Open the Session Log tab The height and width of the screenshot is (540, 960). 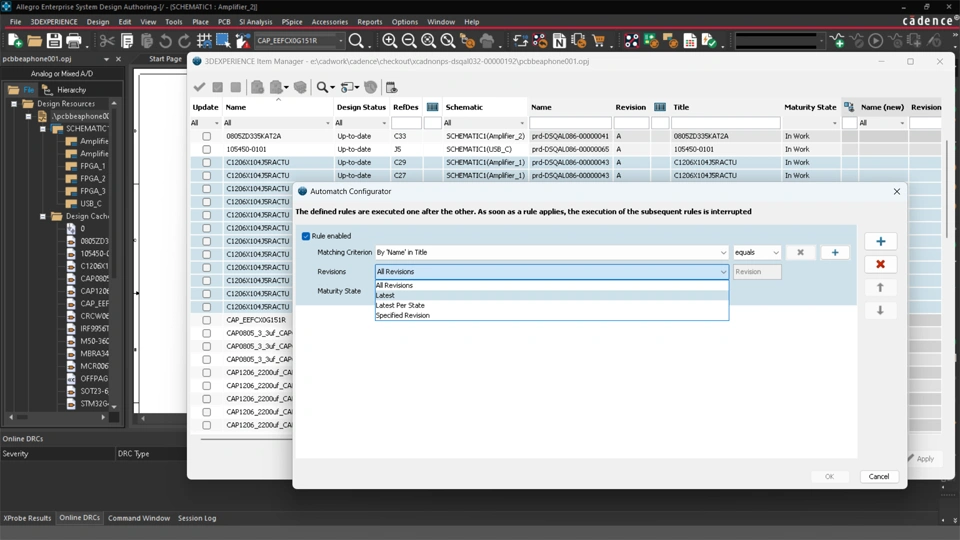click(x=197, y=518)
